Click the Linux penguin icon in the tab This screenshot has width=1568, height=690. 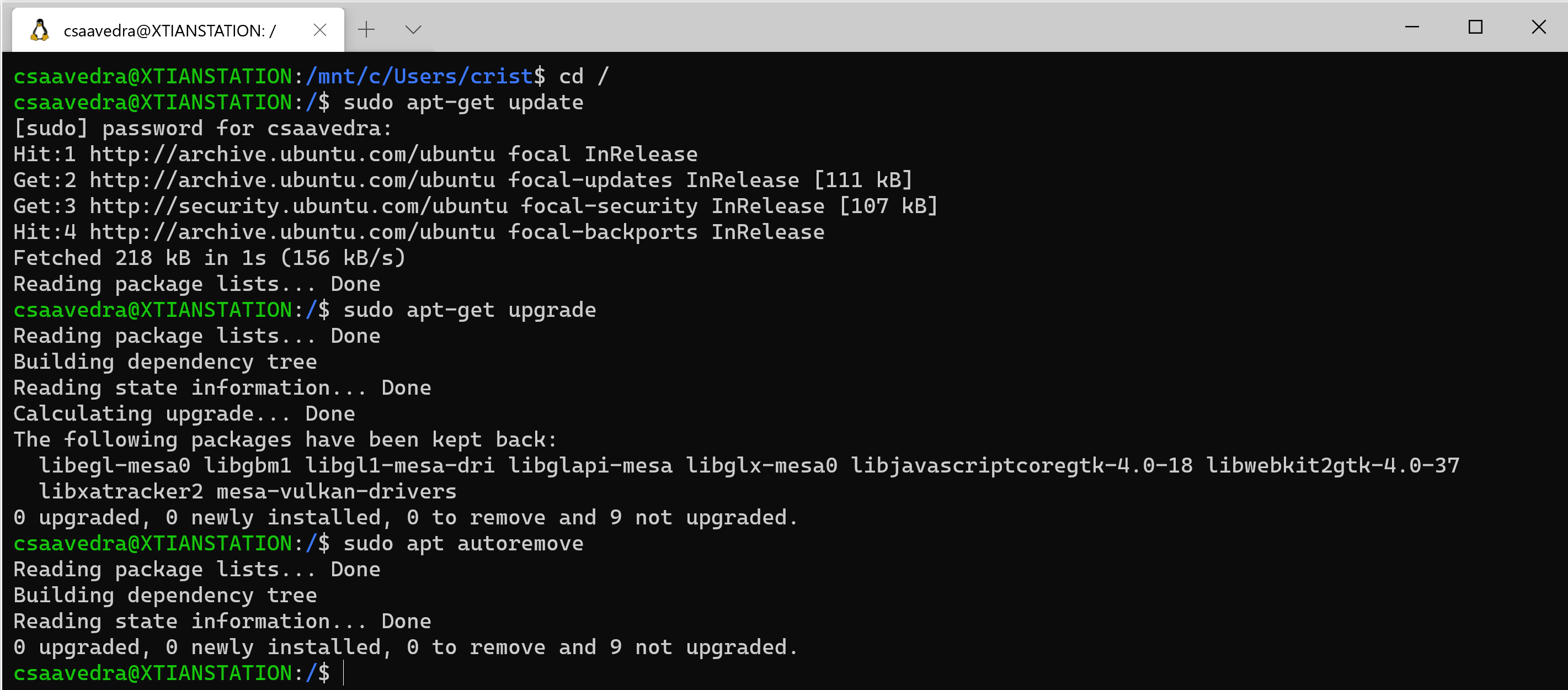coord(40,30)
